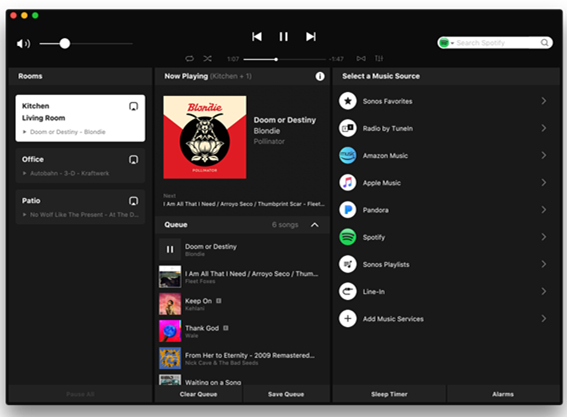Viewport: 567px width, 417px height.
Task: Click pause icon on Doom or Destiny queue item
Action: (170, 250)
